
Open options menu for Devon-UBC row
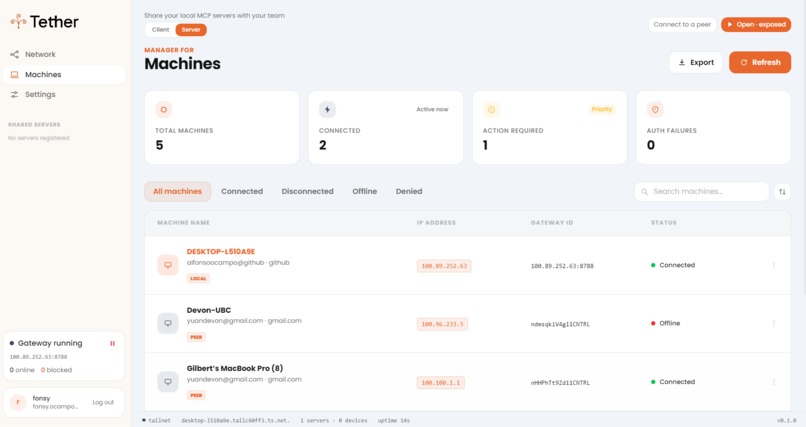tap(774, 323)
